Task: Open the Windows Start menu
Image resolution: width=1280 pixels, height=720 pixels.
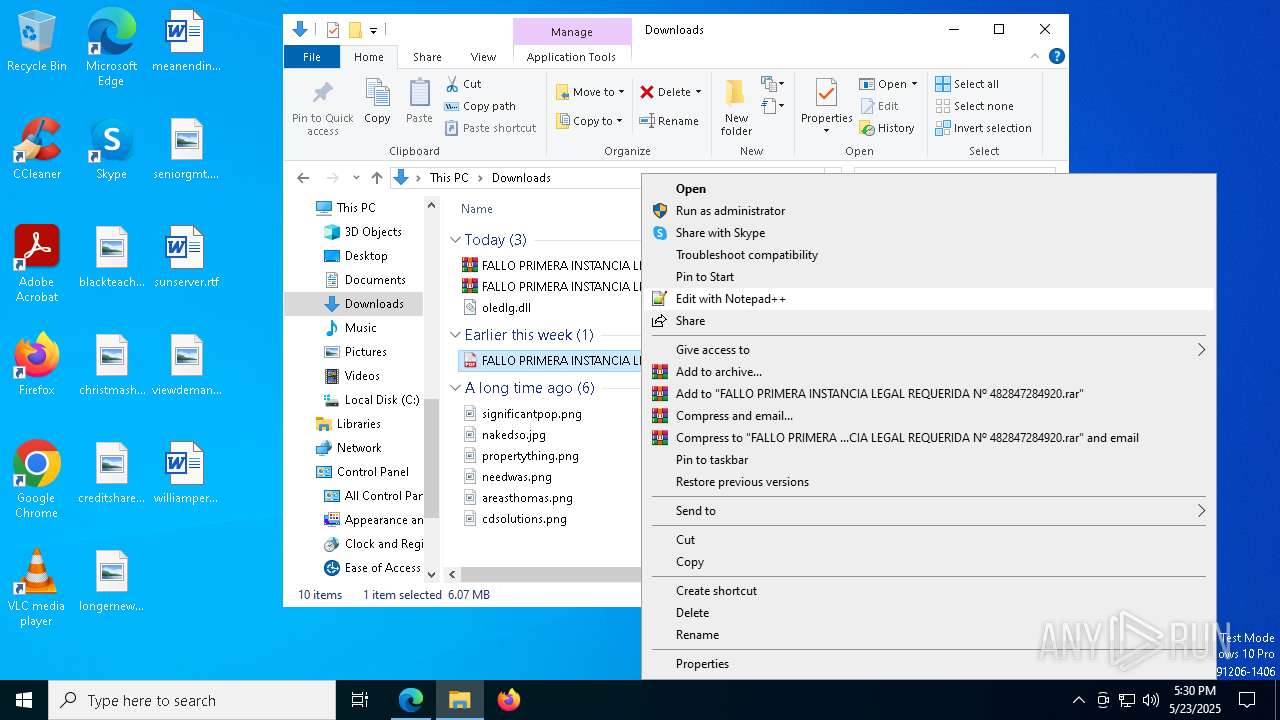Action: (x=24, y=700)
